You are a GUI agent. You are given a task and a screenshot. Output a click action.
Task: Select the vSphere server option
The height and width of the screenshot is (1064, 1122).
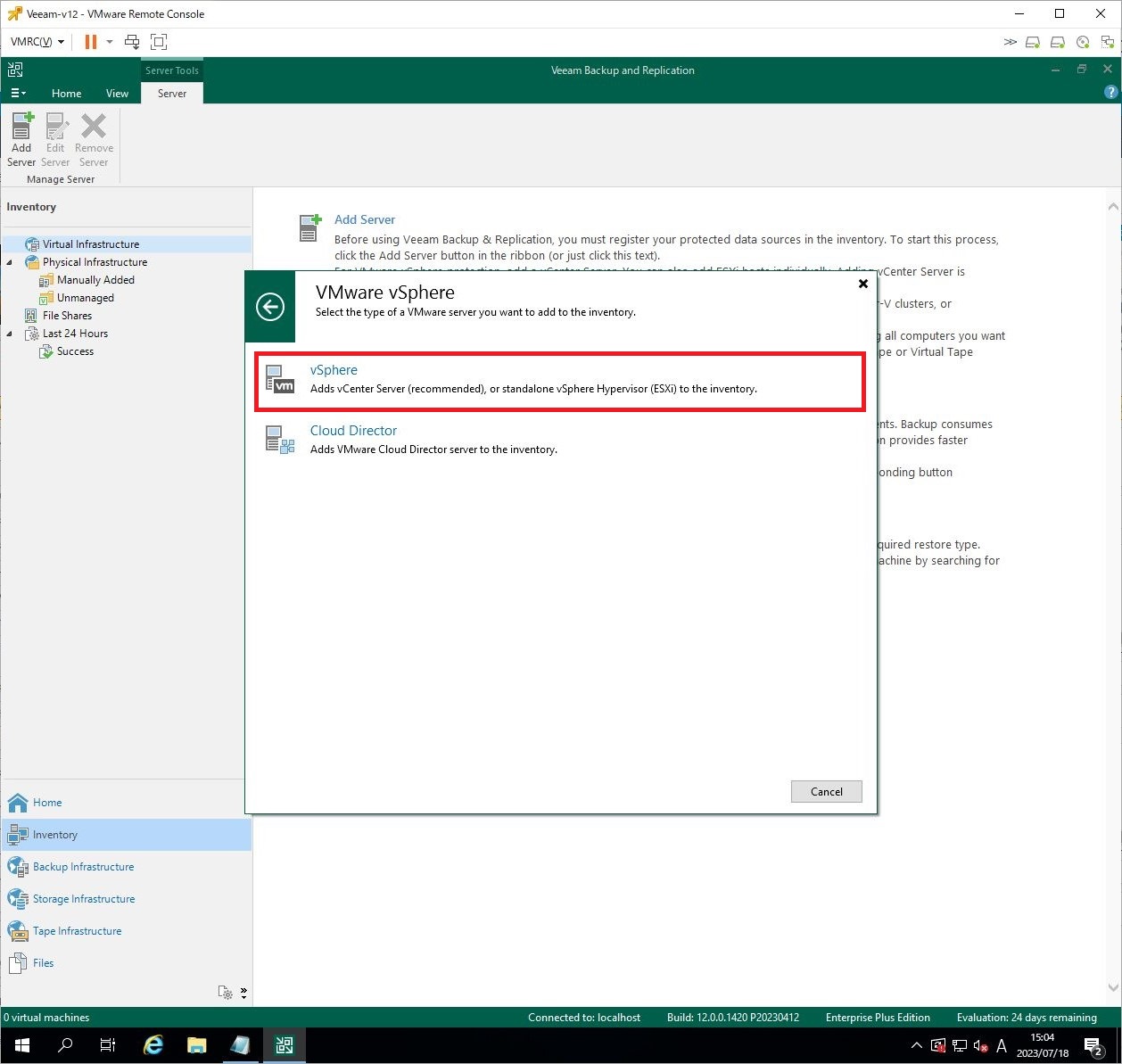pos(560,382)
